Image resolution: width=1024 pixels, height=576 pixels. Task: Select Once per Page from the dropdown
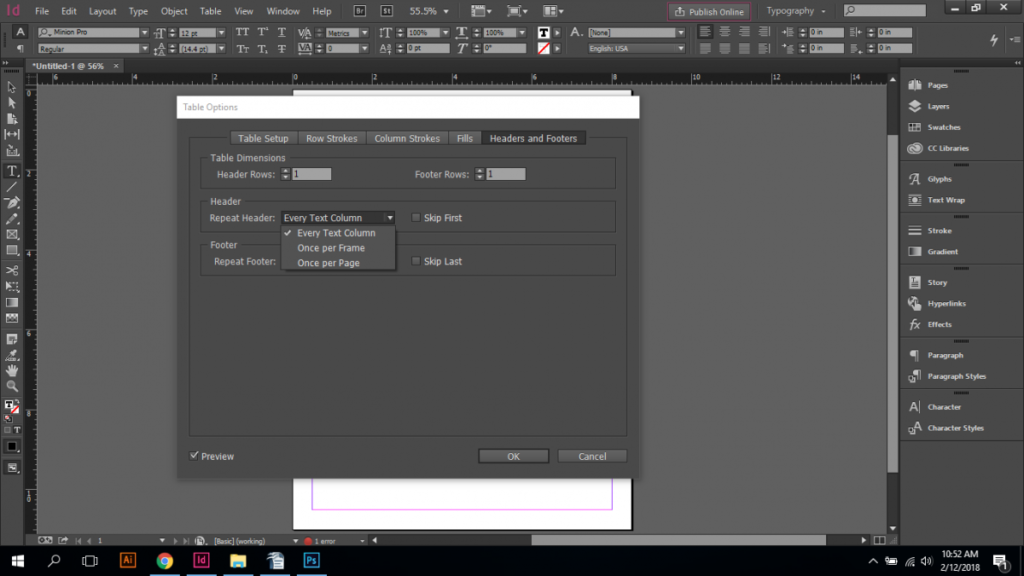[x=331, y=263]
